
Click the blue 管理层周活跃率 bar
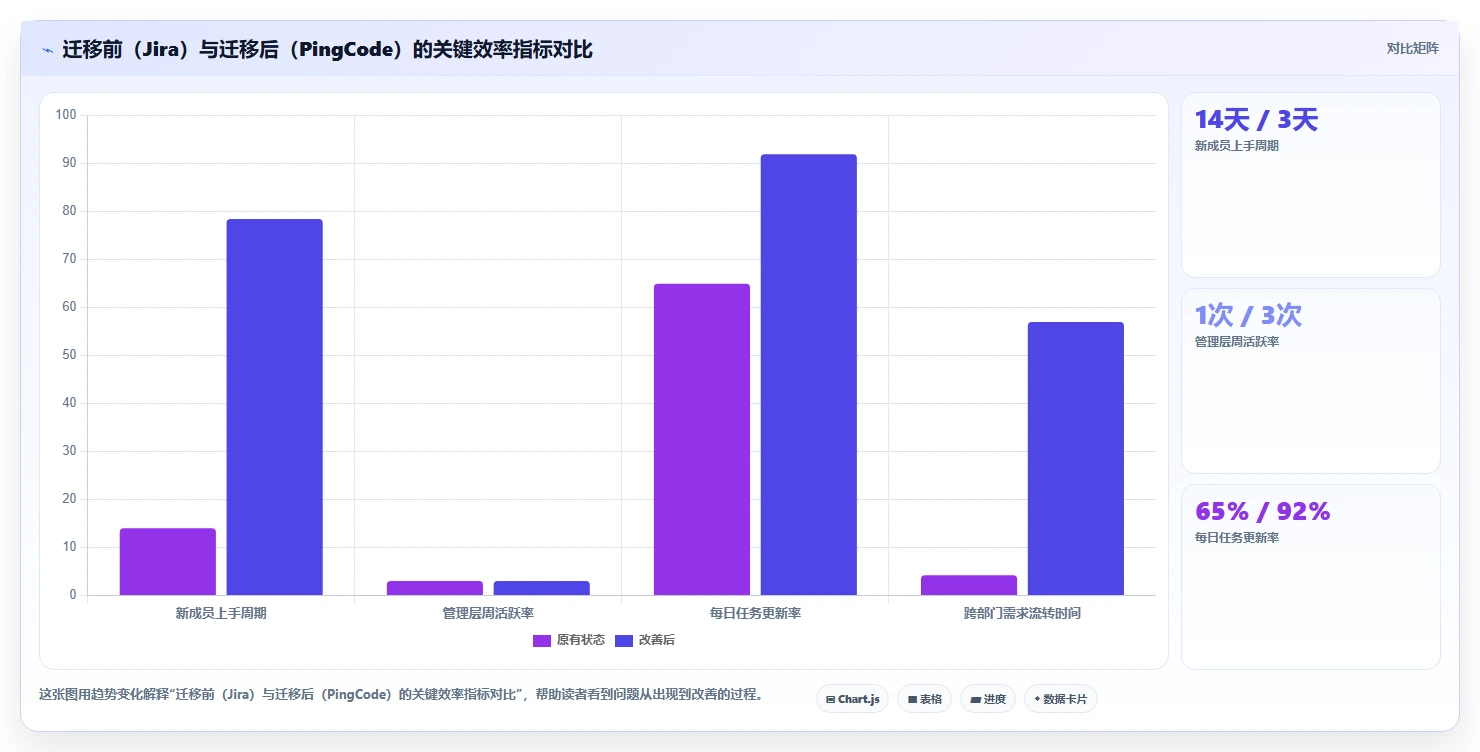tap(542, 588)
